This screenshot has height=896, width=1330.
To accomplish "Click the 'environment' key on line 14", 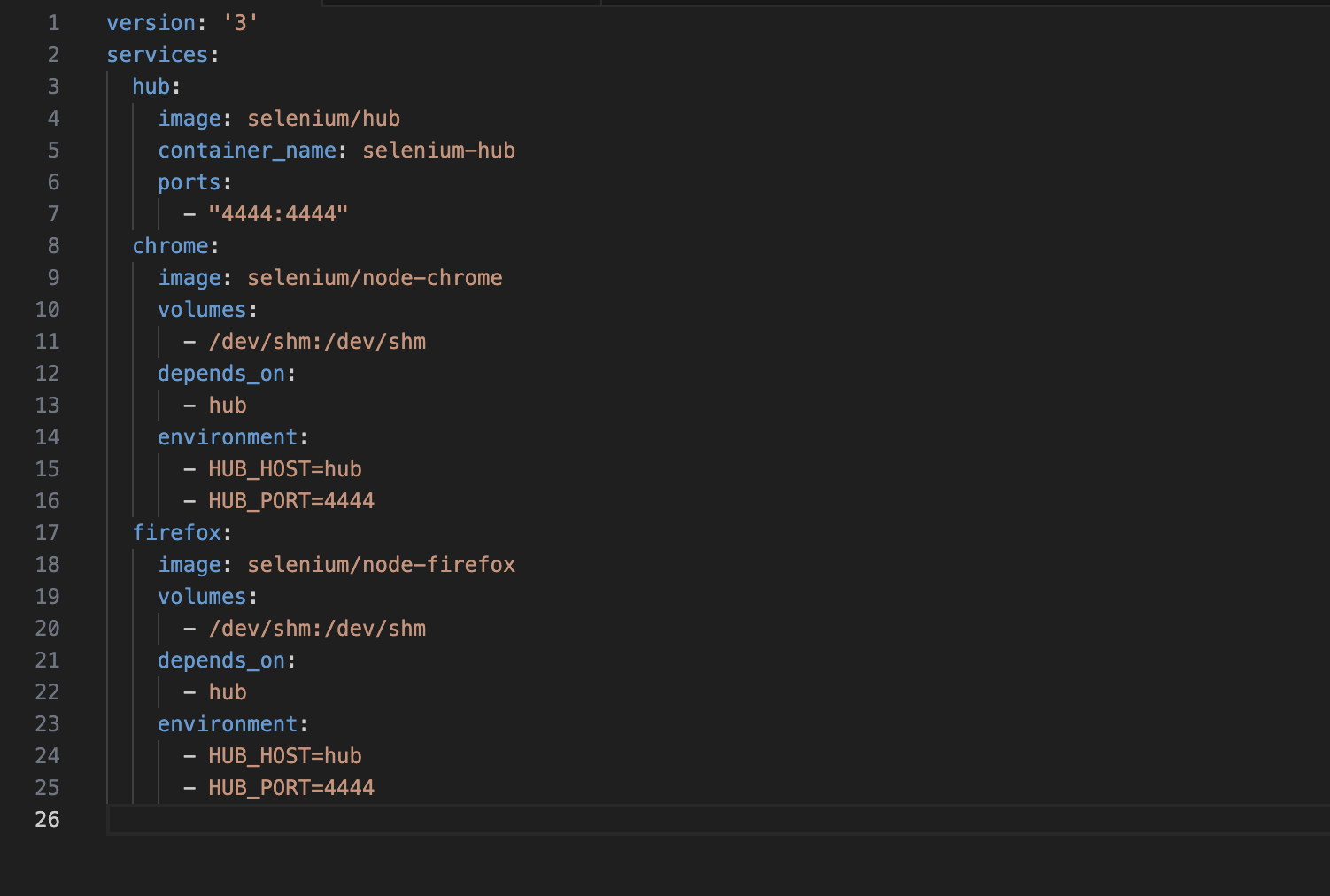I will [228, 437].
